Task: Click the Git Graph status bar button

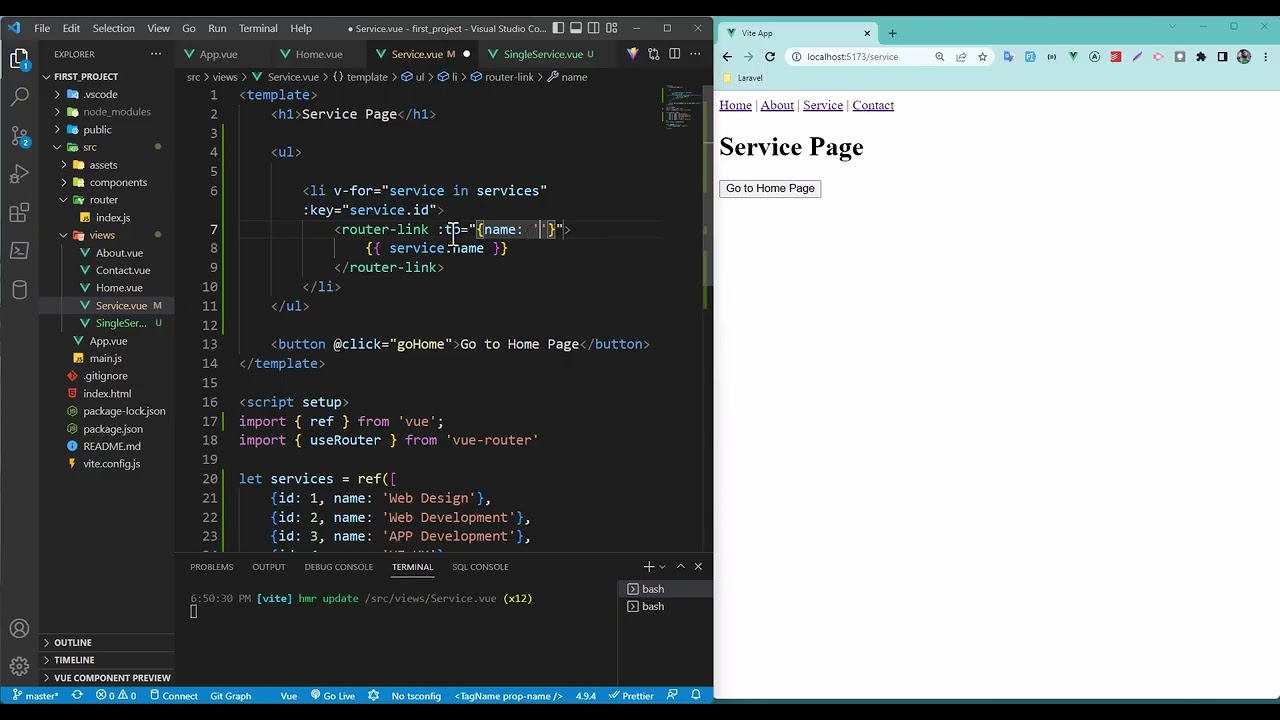Action: [231, 696]
